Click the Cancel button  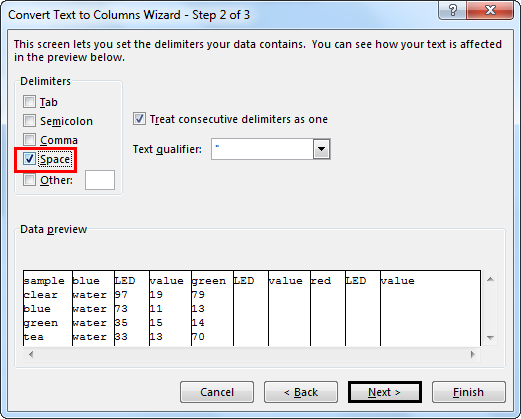(217, 392)
